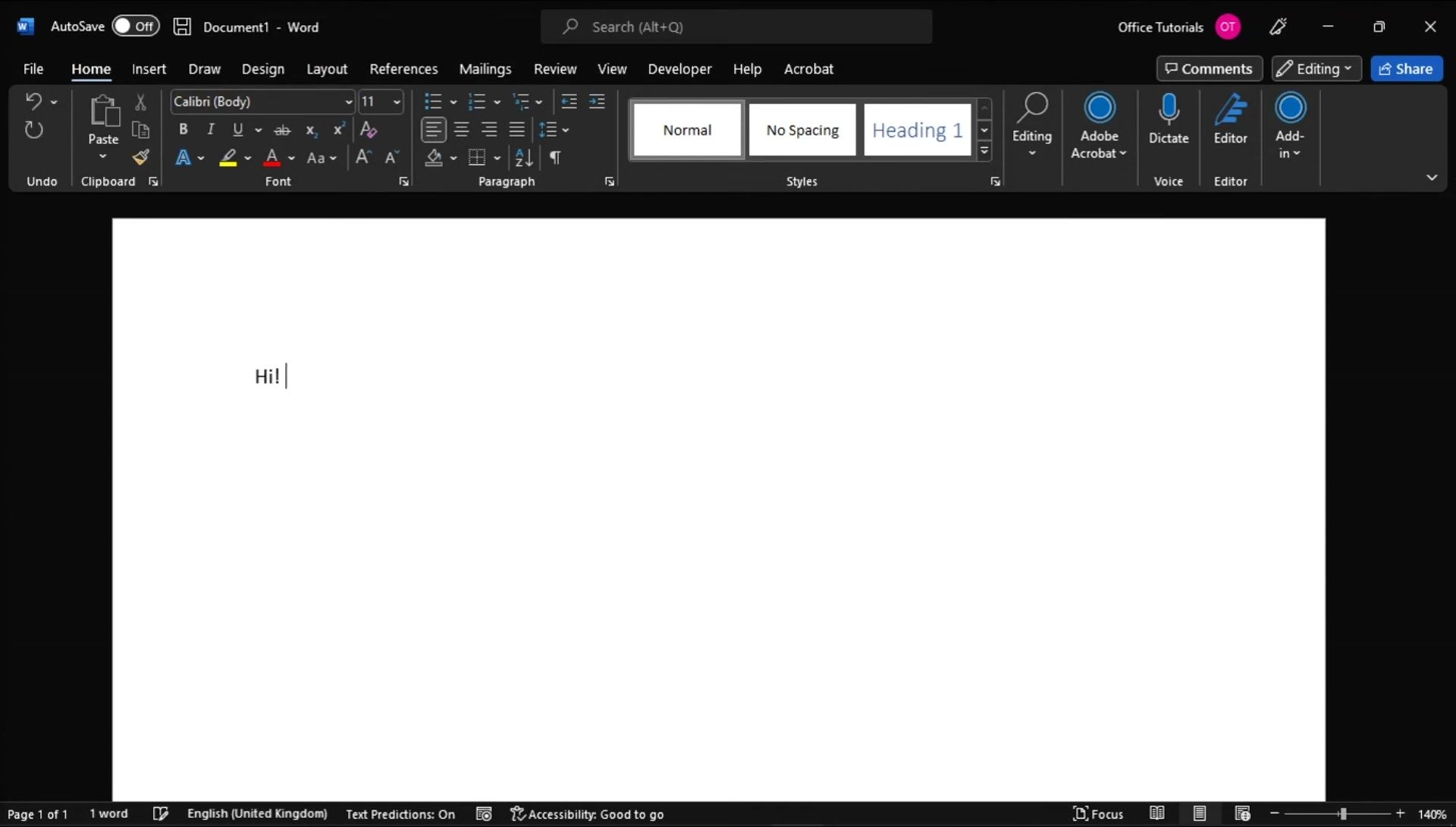Toggle AutoSave switch
The image size is (1456, 827).
(x=136, y=26)
